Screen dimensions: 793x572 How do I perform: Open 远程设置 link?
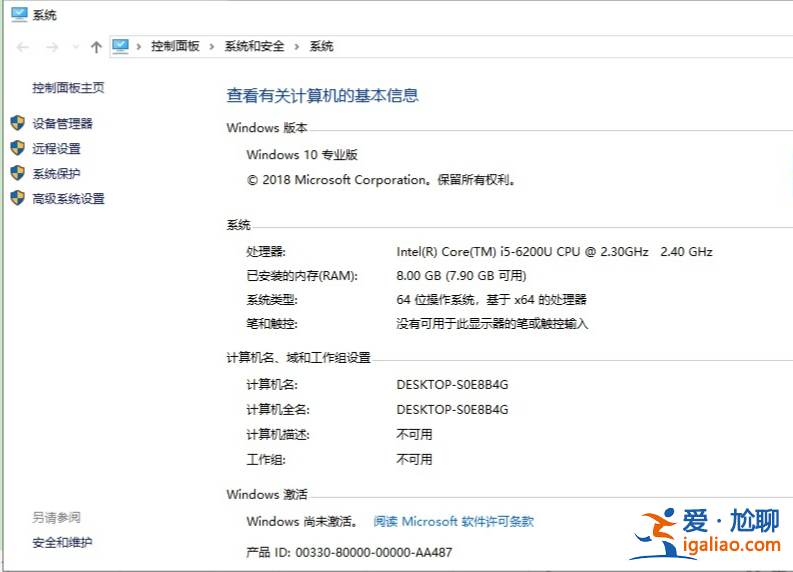(57, 149)
